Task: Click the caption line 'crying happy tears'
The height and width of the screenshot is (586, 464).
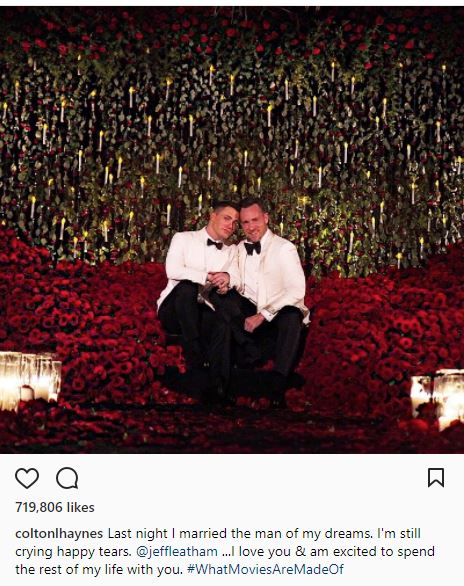Action: tap(72, 552)
